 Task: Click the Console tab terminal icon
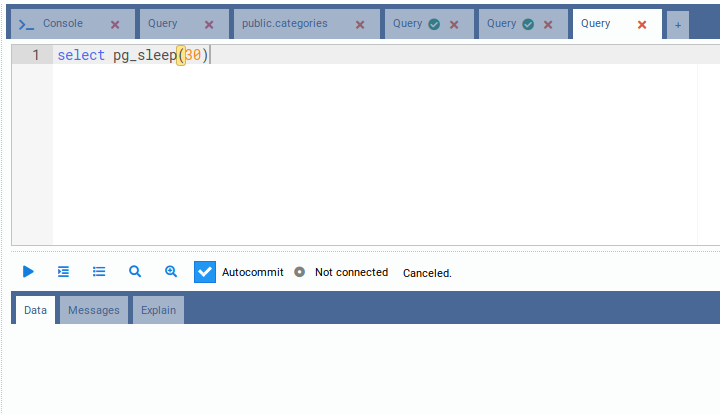(27, 24)
